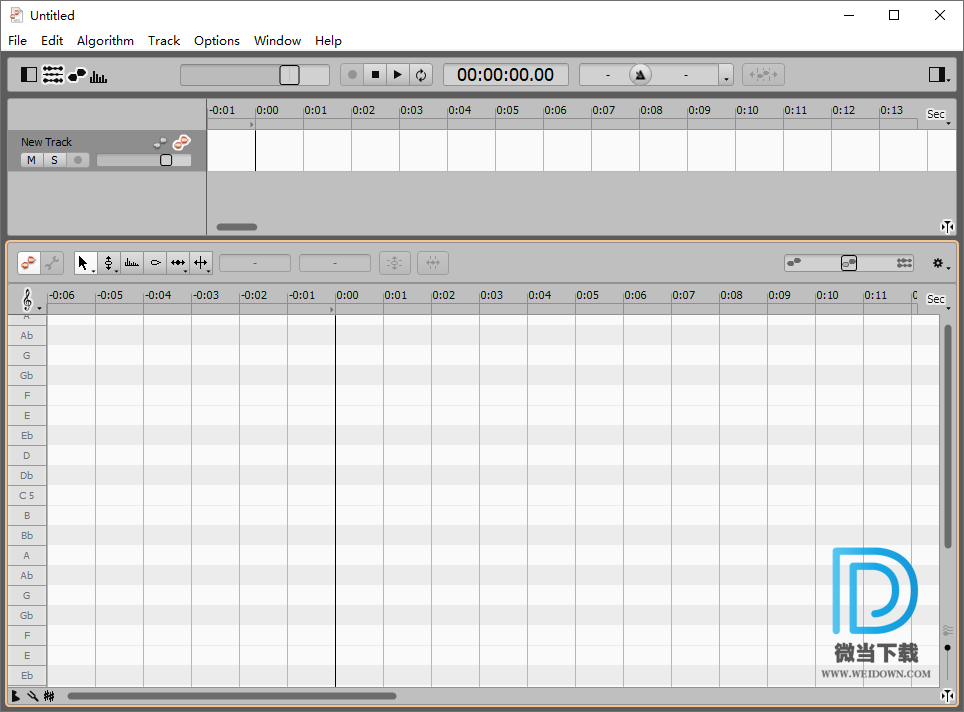Screen dimensions: 964x712
Task: Select the Timing tool
Action: (178, 263)
